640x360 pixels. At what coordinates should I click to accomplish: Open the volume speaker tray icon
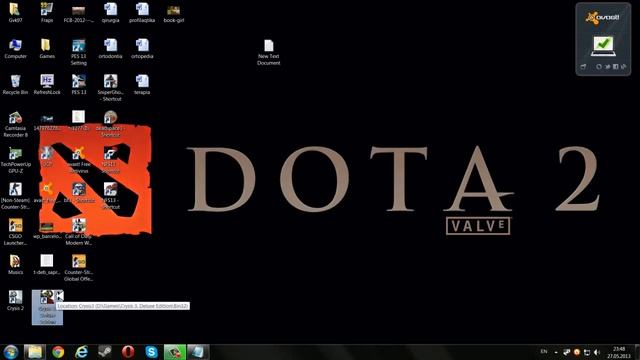597,352
